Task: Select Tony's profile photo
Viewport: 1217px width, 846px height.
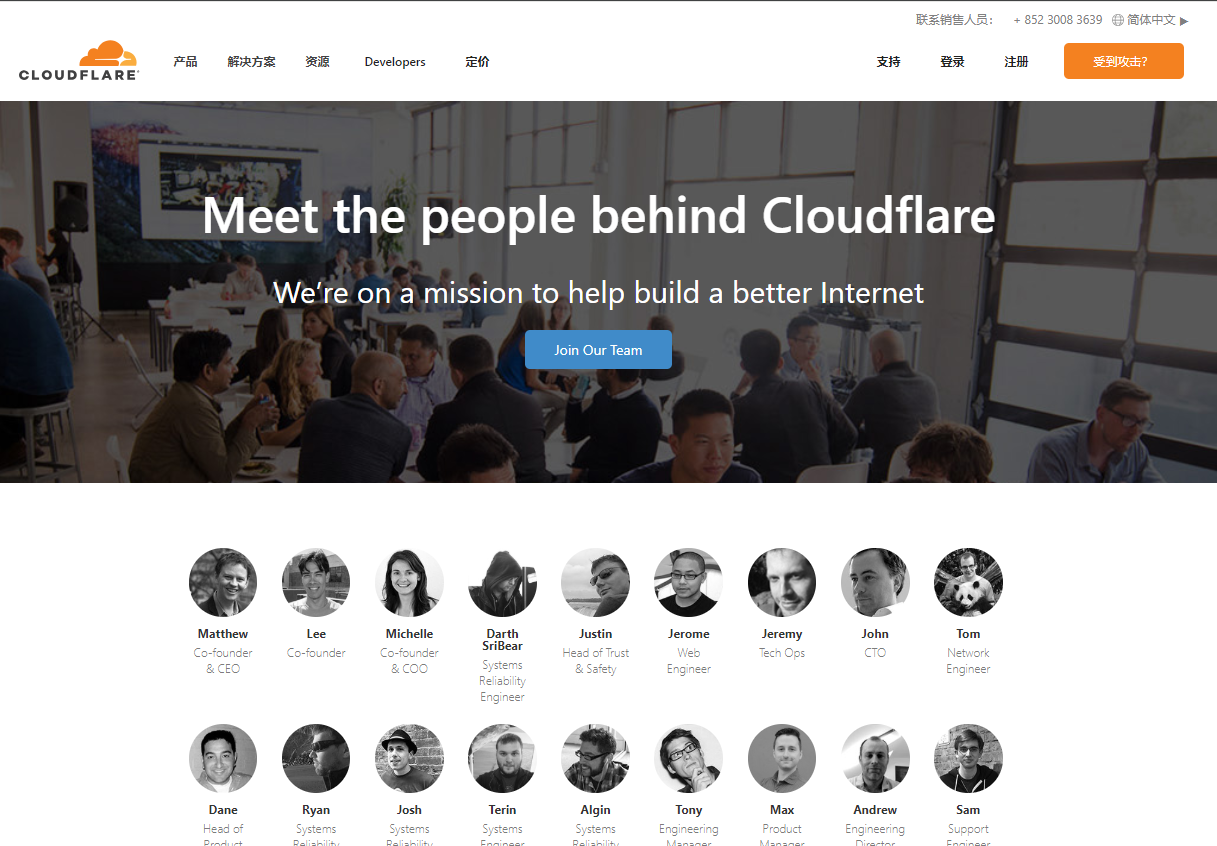Action: [x=688, y=758]
